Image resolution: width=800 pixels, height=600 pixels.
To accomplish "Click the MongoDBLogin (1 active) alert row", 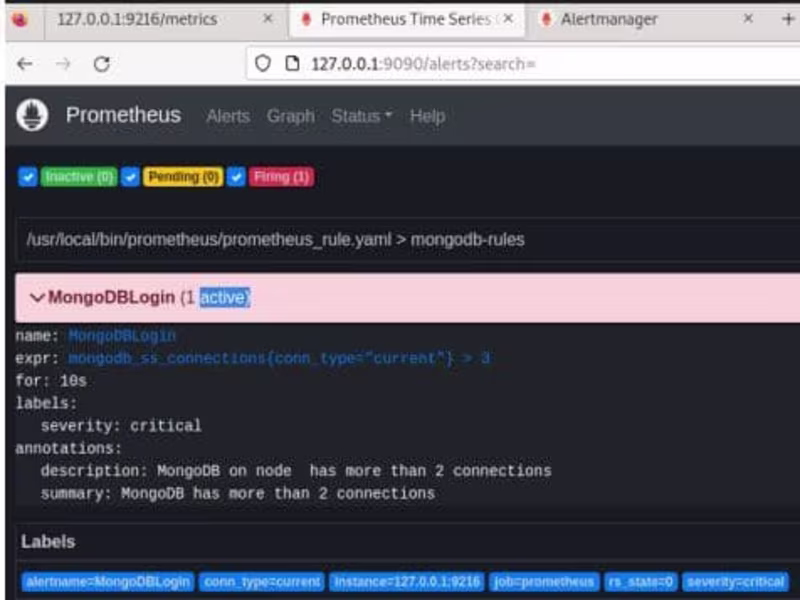I will 408,297.
